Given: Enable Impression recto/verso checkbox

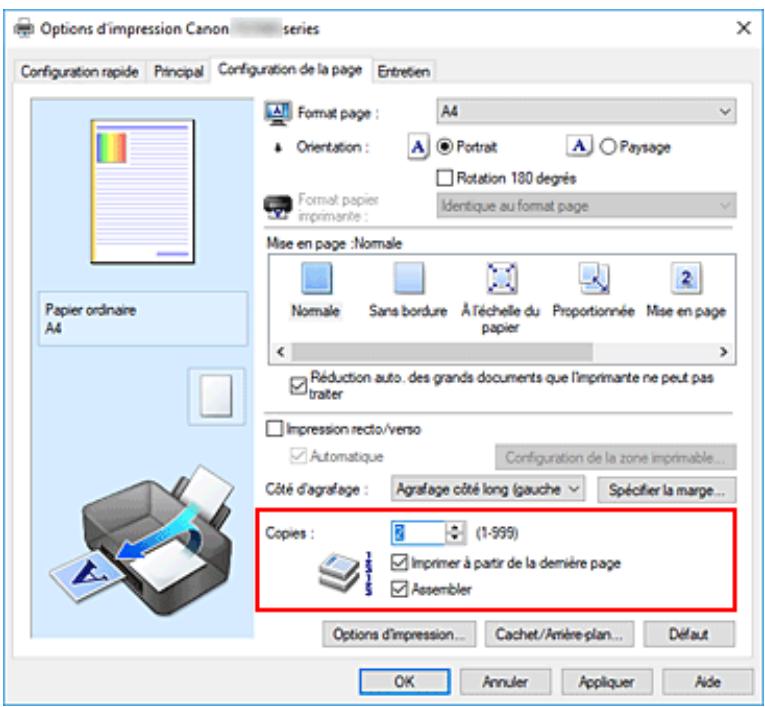Looking at the screenshot, I should (x=274, y=429).
